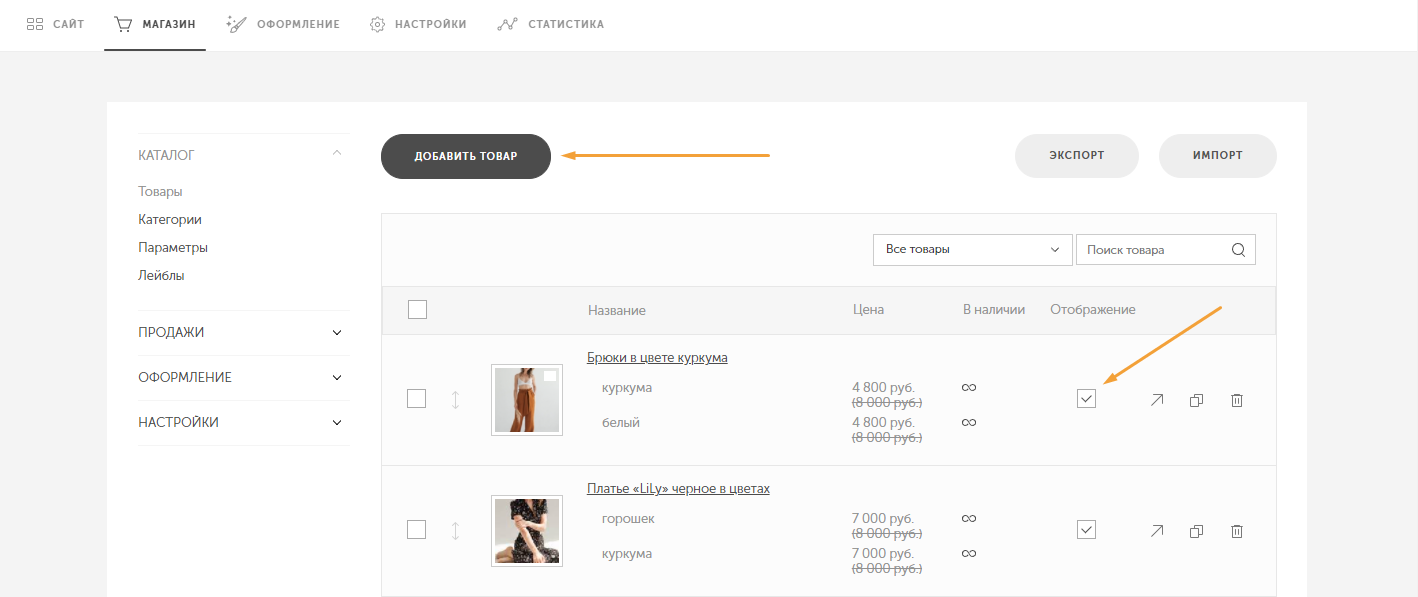Open Платье «LiLy» via arrow icon

(1157, 531)
